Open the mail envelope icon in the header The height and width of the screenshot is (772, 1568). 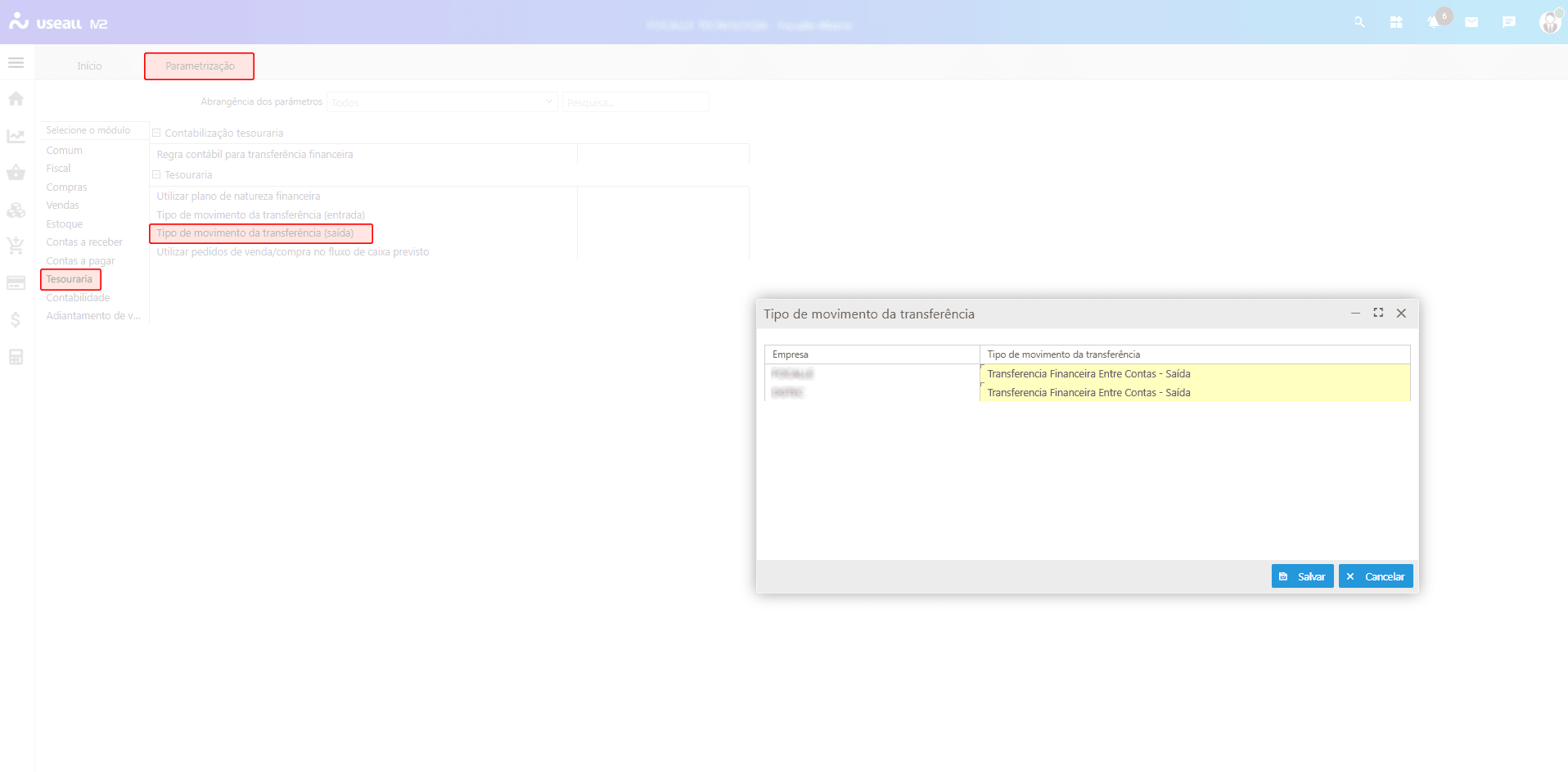point(1471,22)
